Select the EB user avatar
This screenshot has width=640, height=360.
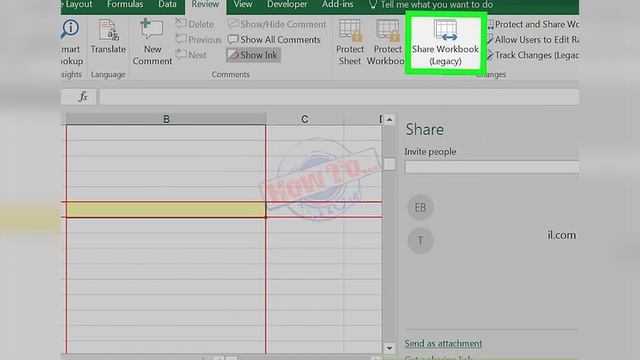coord(420,207)
